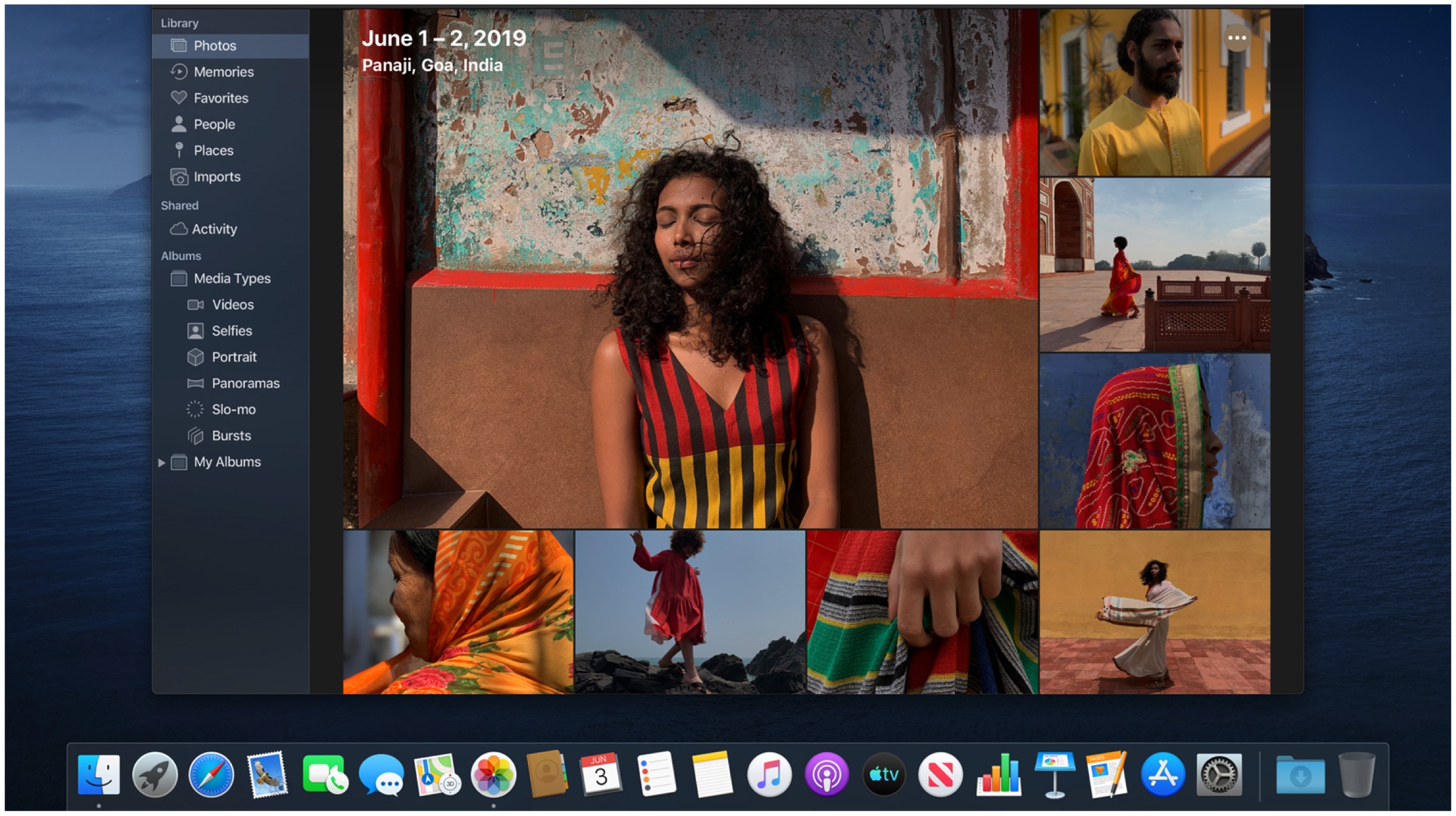Launch Safari from the Dock
1456x816 pixels.
click(x=211, y=775)
